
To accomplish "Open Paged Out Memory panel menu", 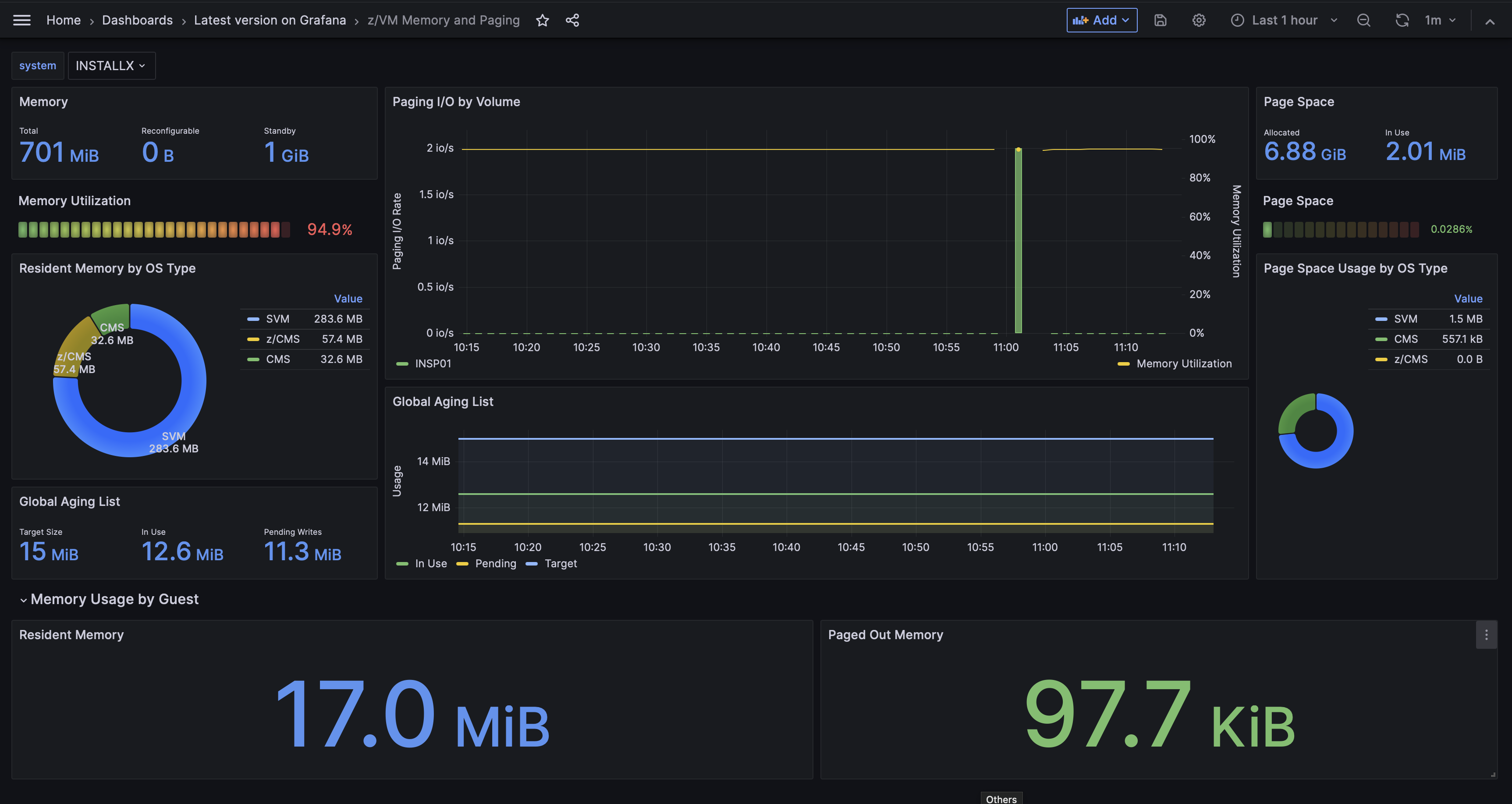I will (1486, 635).
